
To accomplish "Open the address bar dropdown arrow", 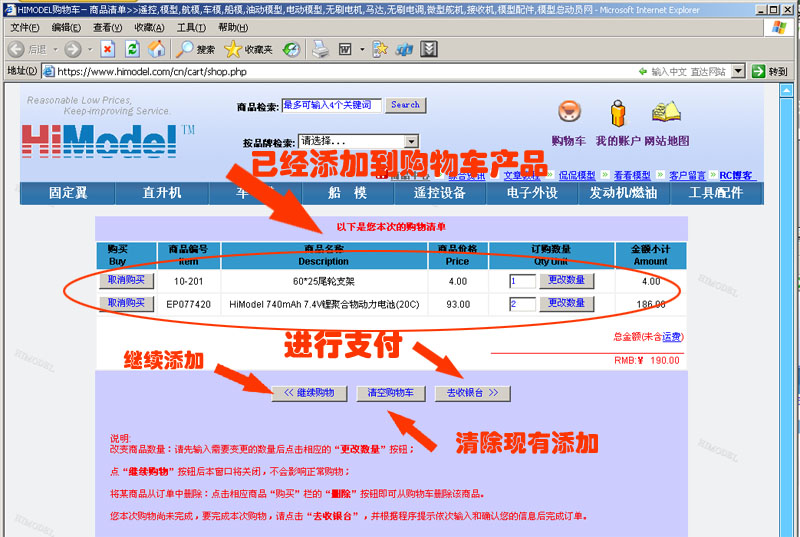I will tap(738, 71).
